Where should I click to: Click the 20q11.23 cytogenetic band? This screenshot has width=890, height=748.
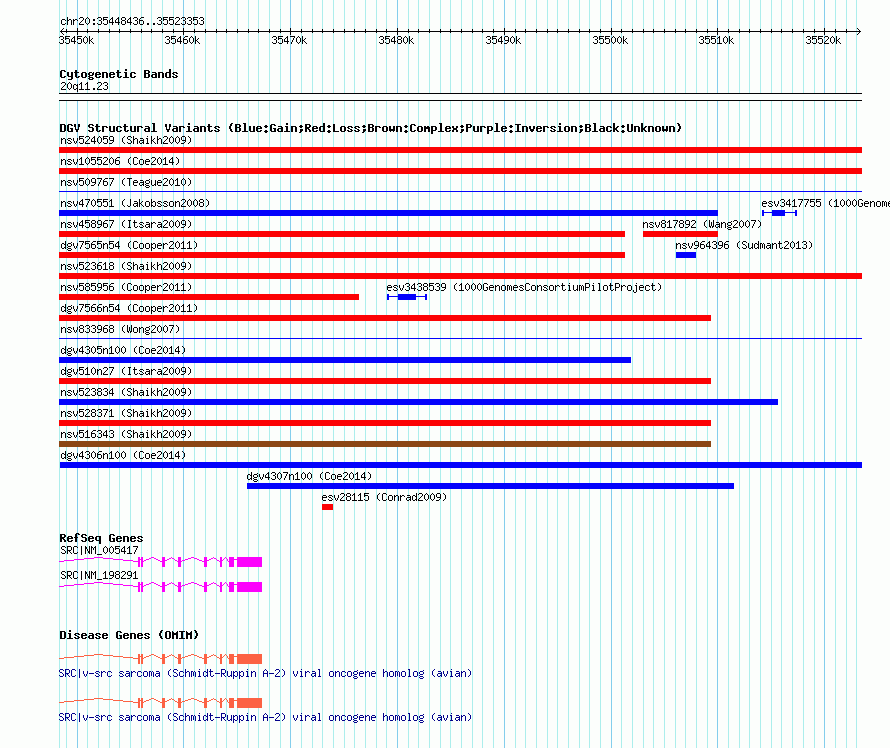click(x=460, y=97)
